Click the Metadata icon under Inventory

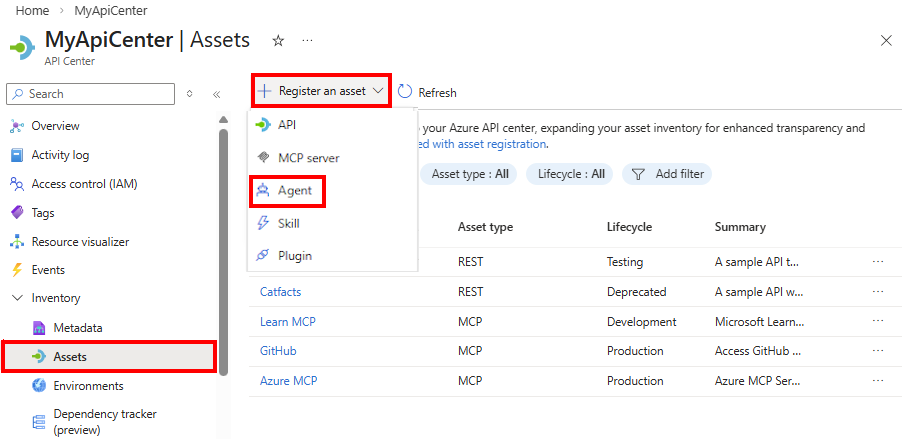click(x=39, y=328)
